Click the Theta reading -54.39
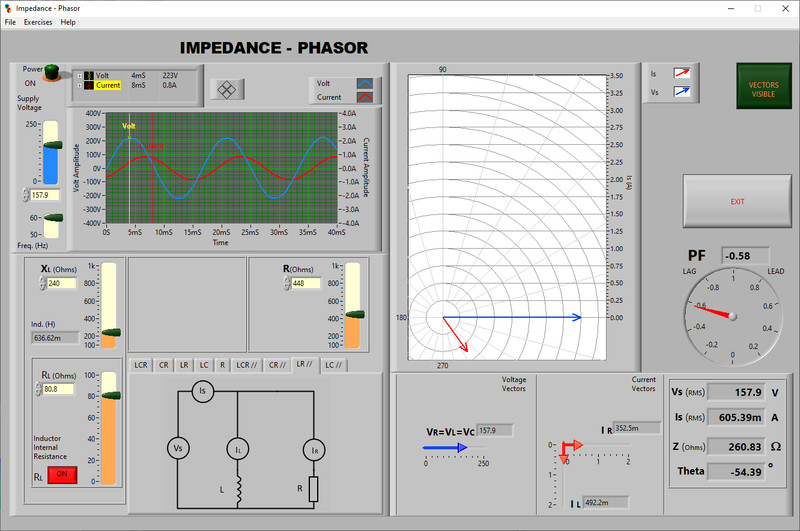 pos(737,471)
